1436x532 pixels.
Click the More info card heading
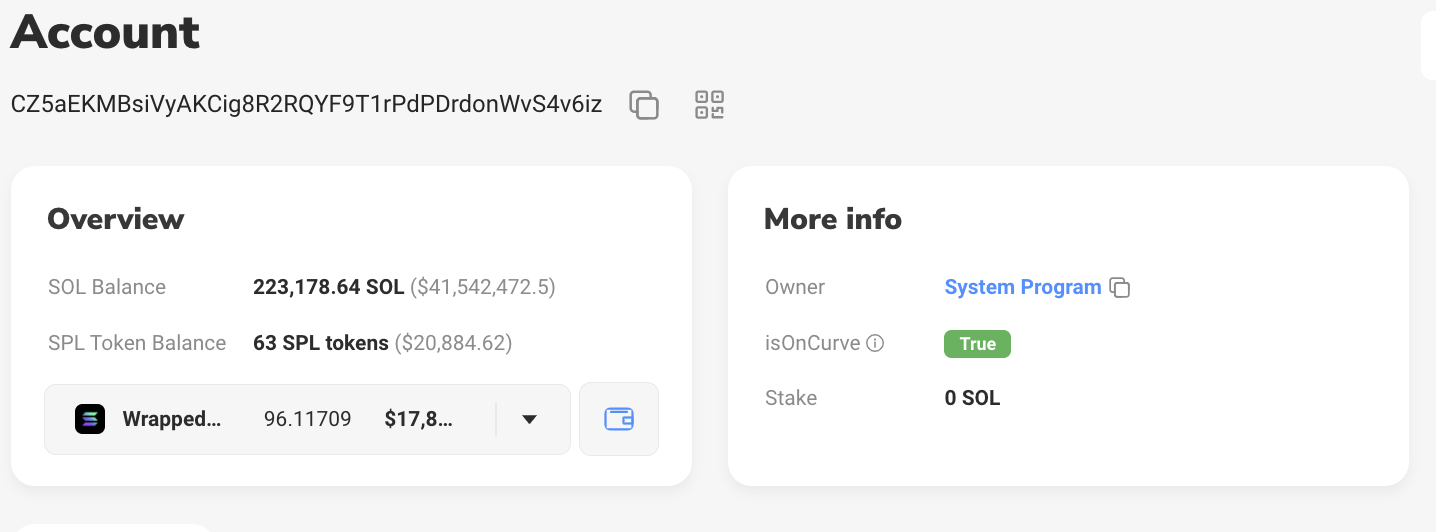point(833,219)
